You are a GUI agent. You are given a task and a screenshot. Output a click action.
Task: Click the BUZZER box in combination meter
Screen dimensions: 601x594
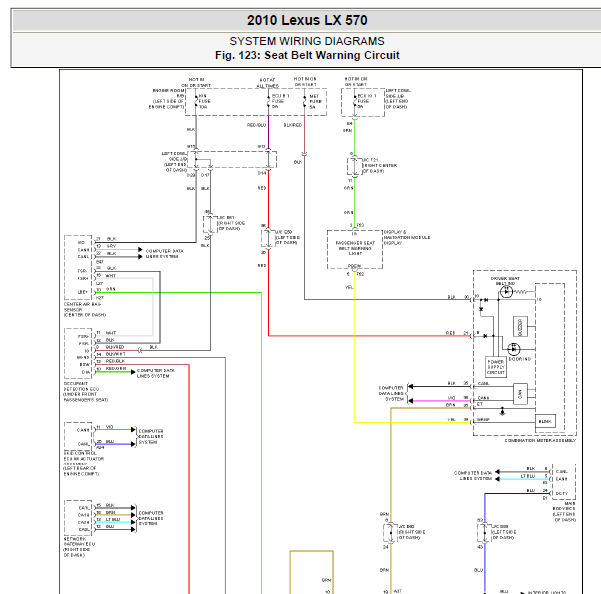(520, 327)
